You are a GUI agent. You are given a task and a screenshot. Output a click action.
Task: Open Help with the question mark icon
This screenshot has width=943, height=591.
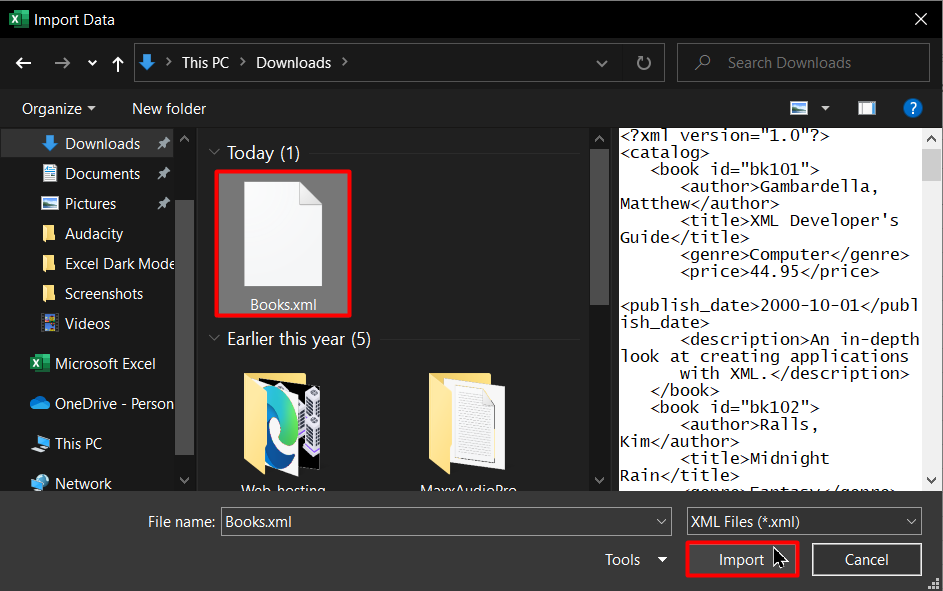[x=912, y=108]
